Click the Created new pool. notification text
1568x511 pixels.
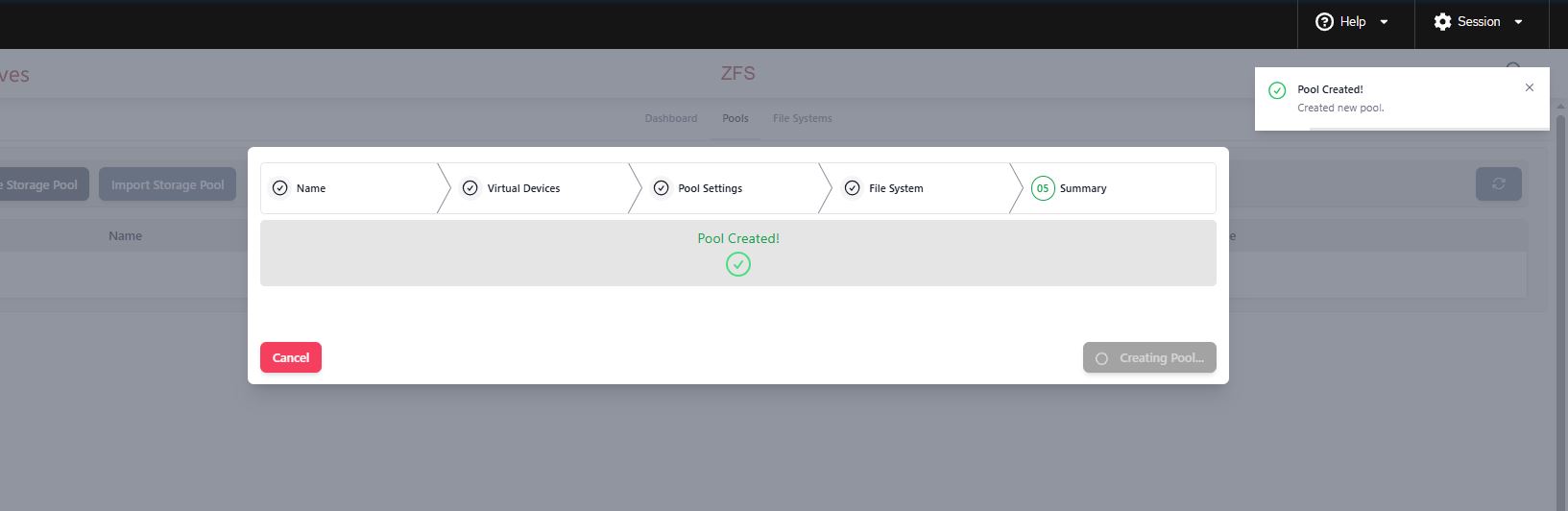1340,108
